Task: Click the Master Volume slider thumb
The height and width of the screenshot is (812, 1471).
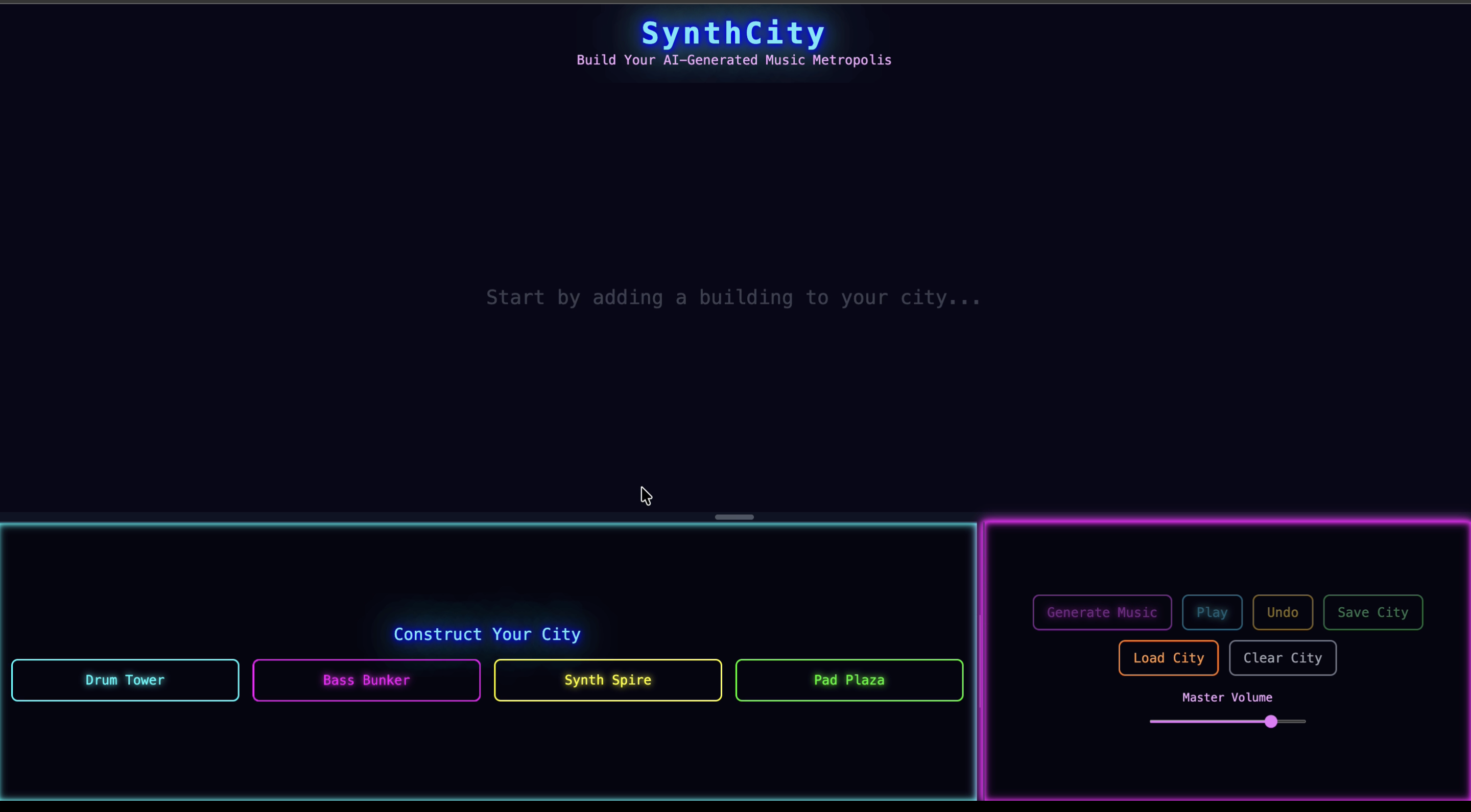Action: 1271,721
